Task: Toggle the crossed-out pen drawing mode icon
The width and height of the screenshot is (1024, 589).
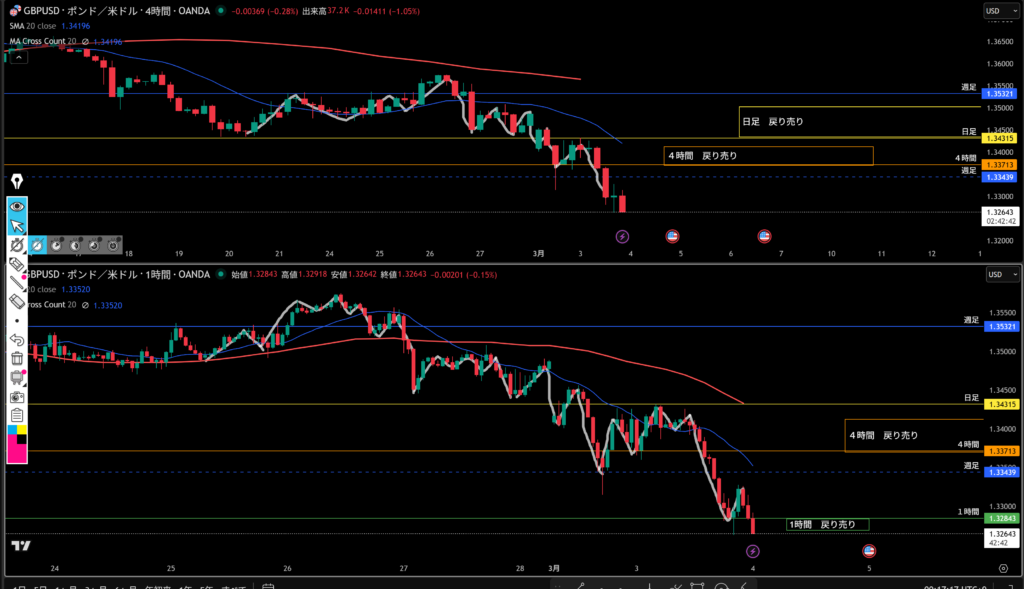Action: click(17, 244)
